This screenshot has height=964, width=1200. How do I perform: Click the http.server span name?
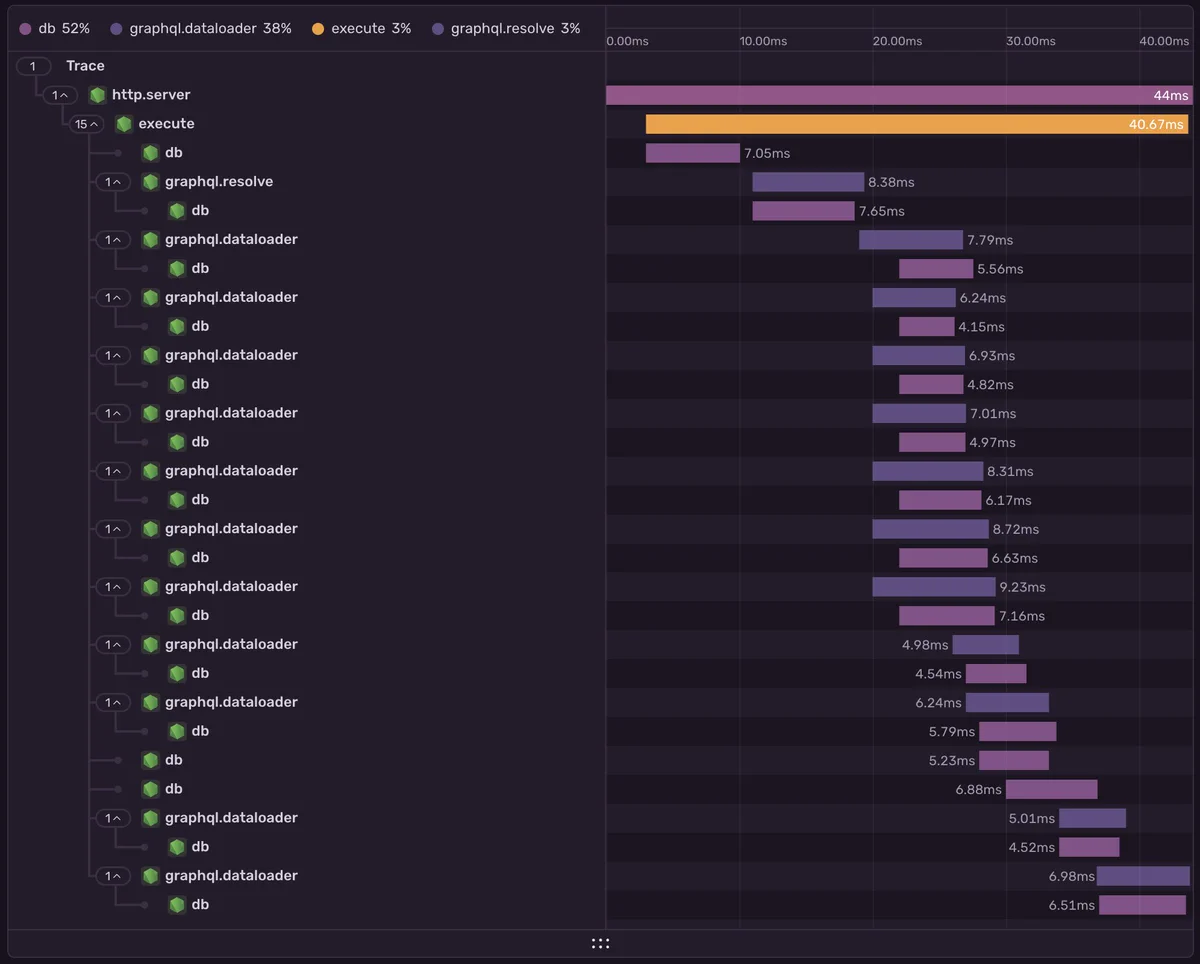coord(151,95)
